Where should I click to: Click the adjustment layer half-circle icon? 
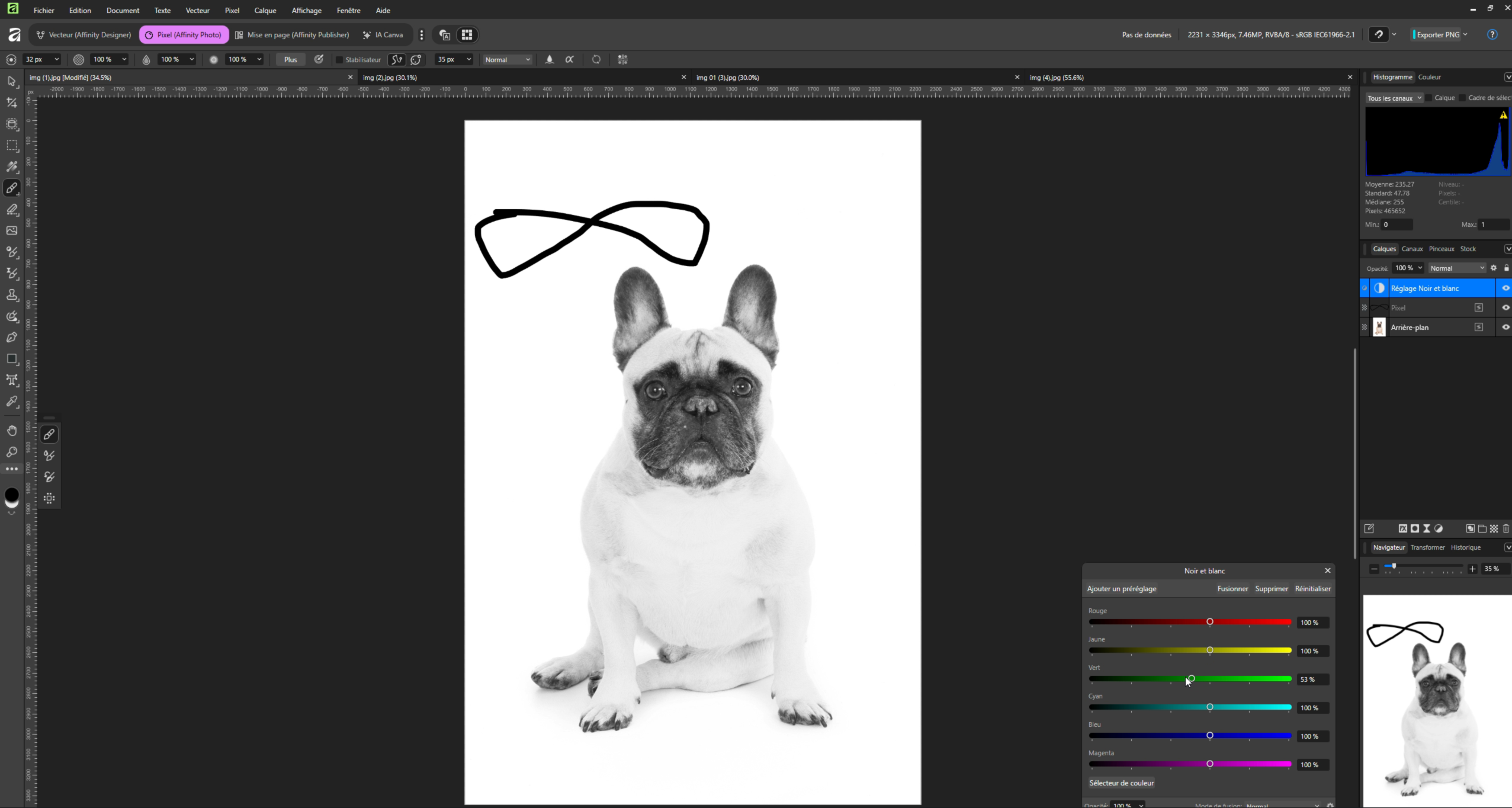tap(1439, 528)
